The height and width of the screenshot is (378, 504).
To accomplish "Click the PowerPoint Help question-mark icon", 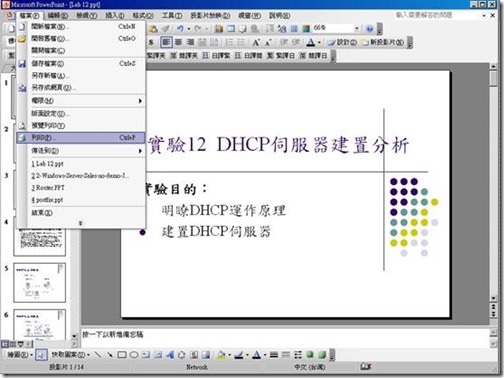I will (369, 29).
